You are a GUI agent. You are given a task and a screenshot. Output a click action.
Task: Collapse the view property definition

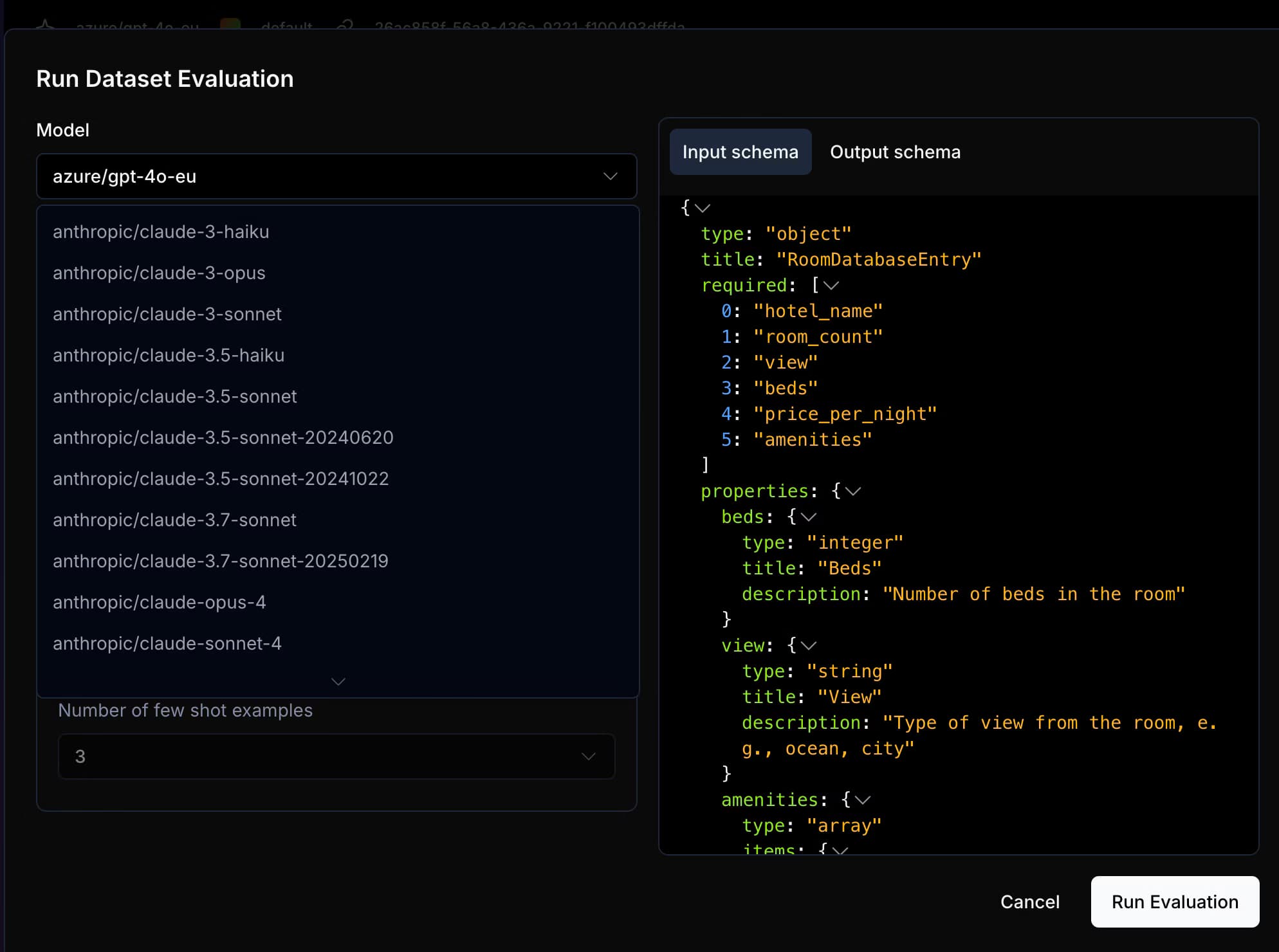pos(810,645)
